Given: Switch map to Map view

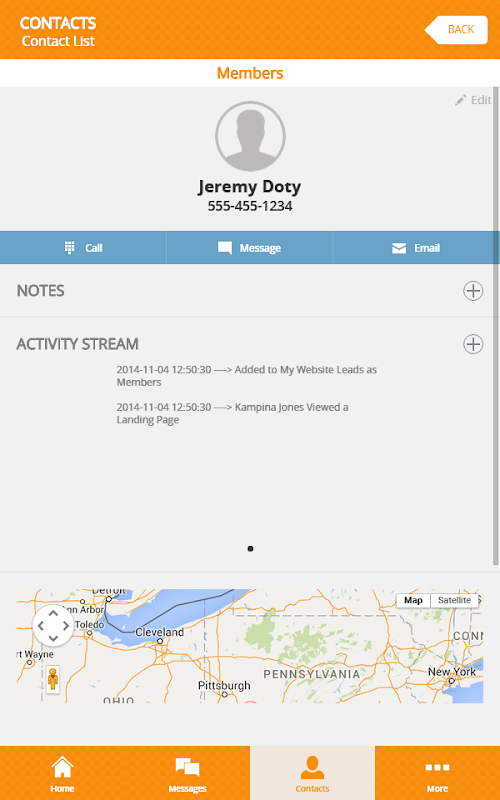Looking at the screenshot, I should [413, 601].
